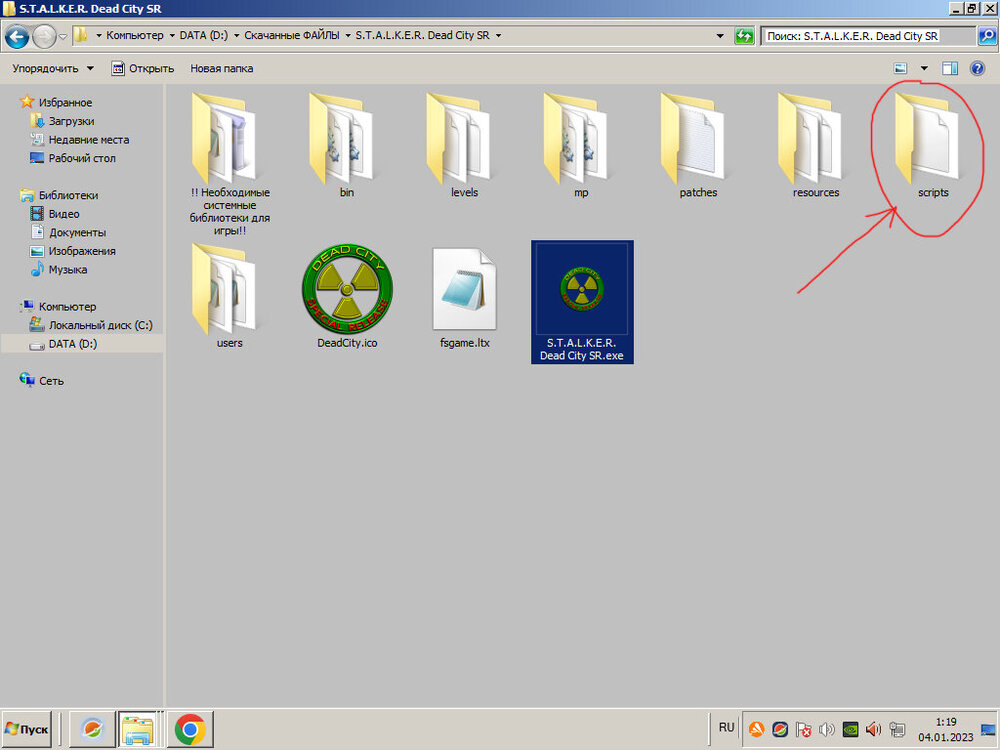Screen dimensions: 1000x750
Task: Expand the Скачанные ФАЙЛЫ breadcrumb arrow
Action: (348, 36)
